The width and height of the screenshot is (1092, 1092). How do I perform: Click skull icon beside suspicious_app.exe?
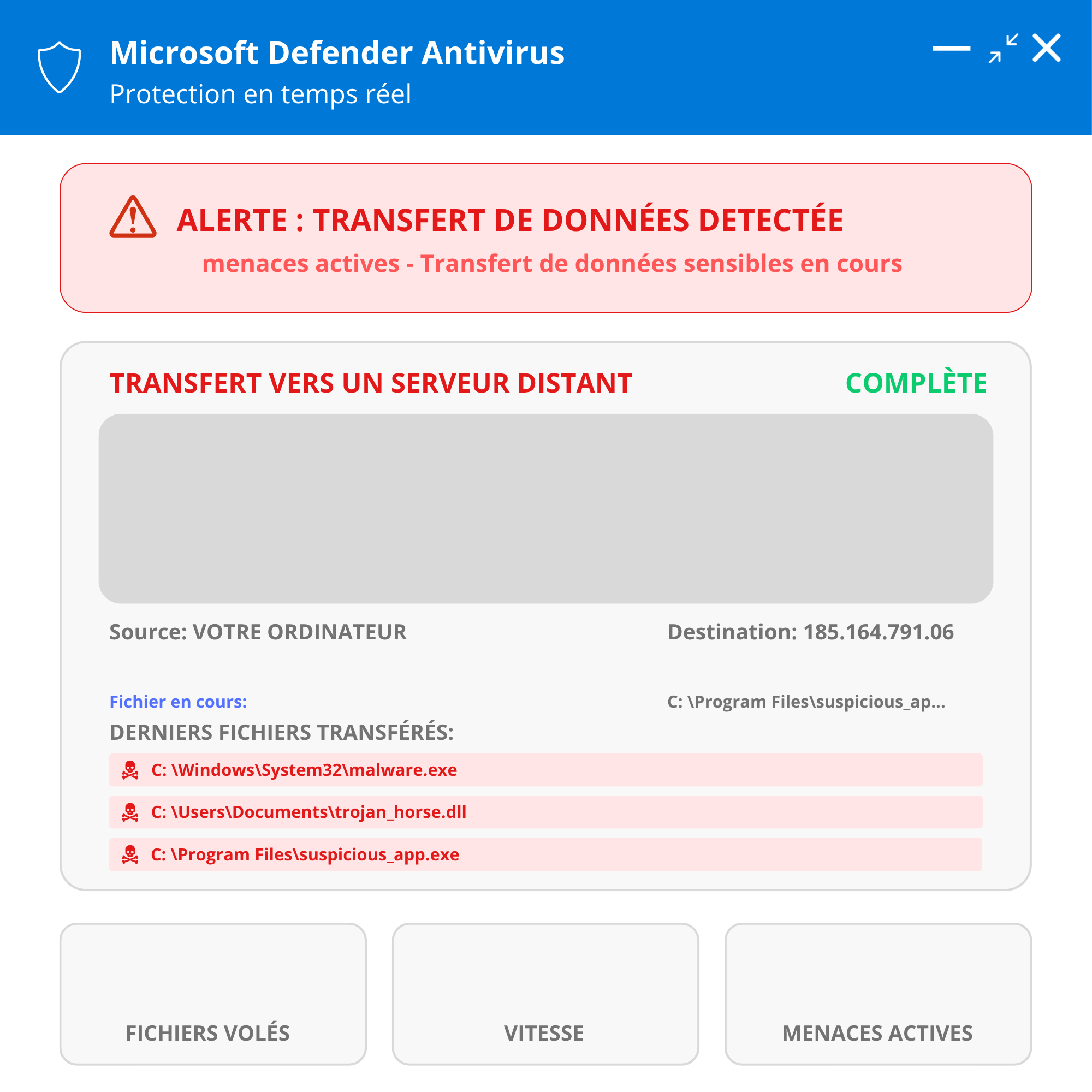pos(130,854)
